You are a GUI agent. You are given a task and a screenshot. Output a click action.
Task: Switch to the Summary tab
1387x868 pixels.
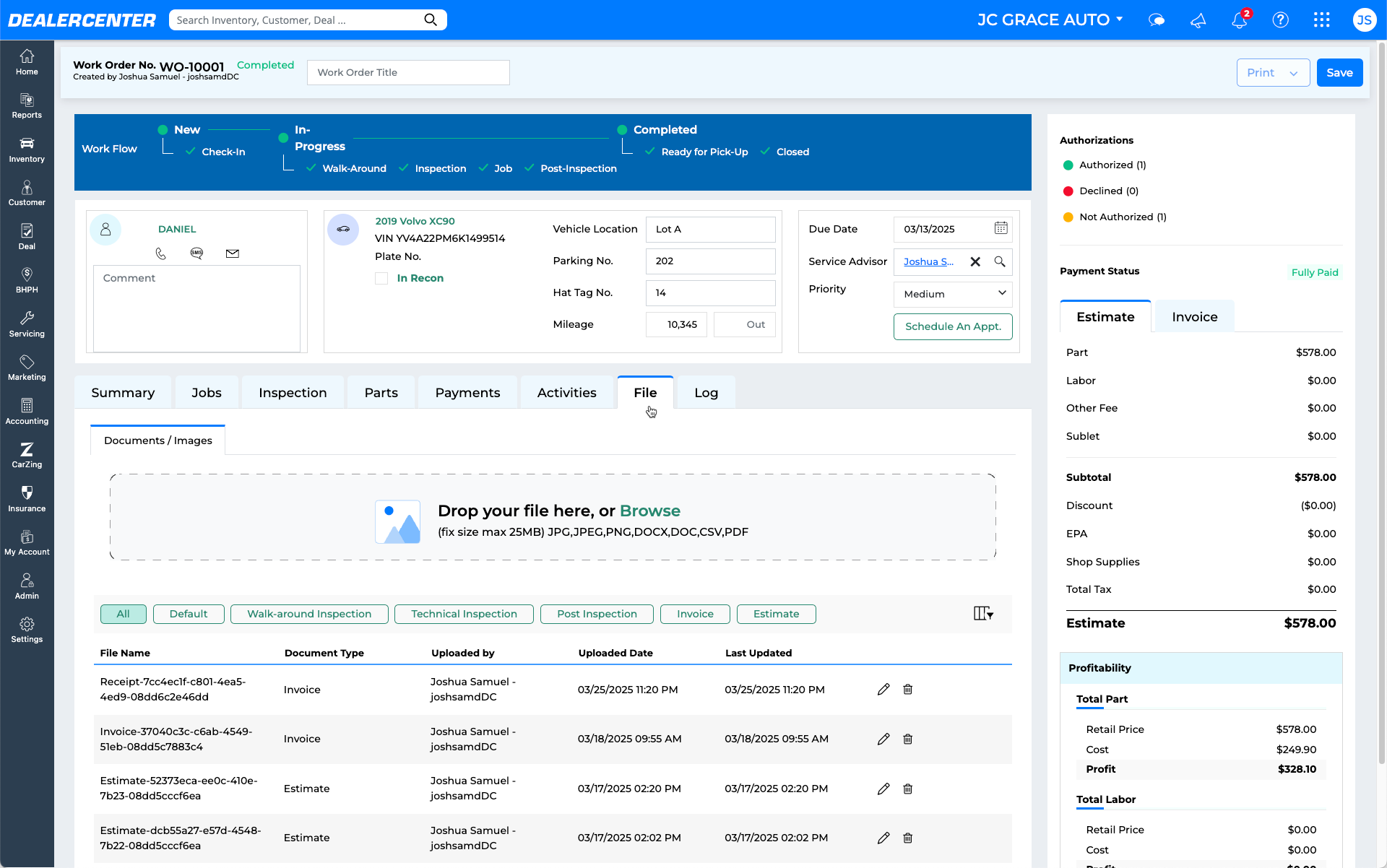pyautogui.click(x=123, y=392)
